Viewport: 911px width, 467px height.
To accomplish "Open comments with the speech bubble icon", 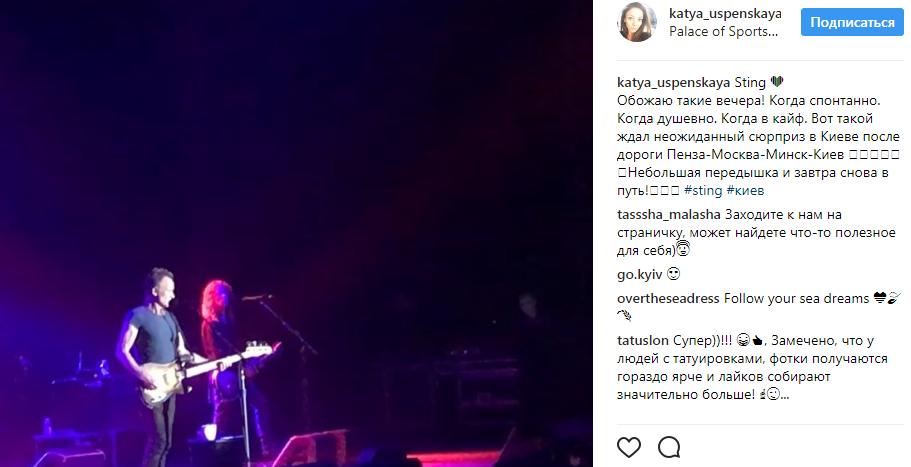I will (x=669, y=447).
